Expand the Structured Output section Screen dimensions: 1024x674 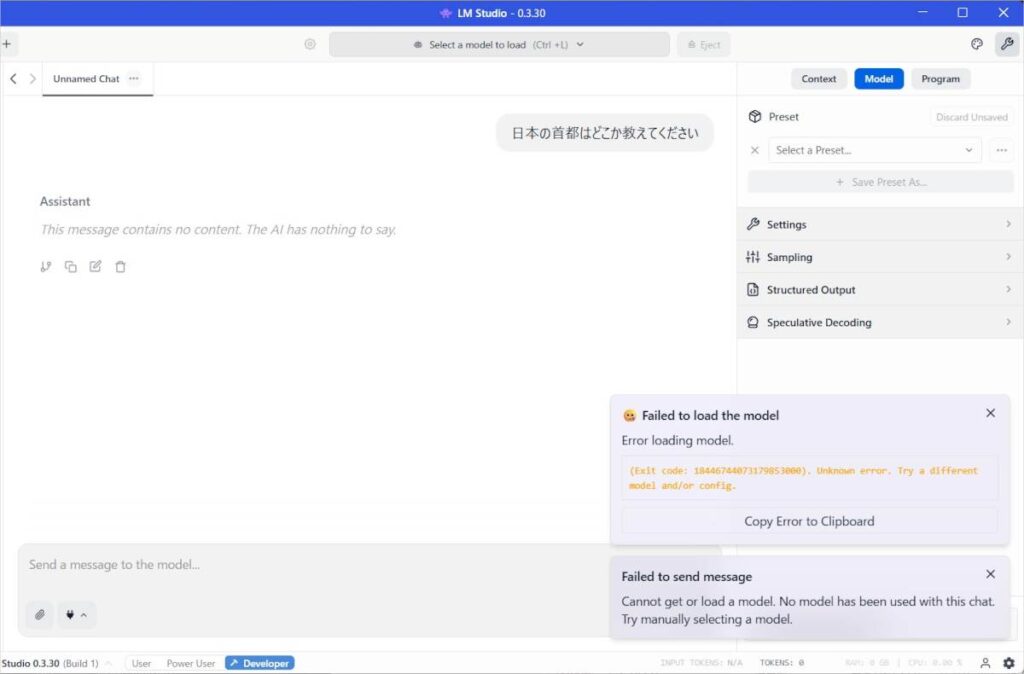[879, 290]
